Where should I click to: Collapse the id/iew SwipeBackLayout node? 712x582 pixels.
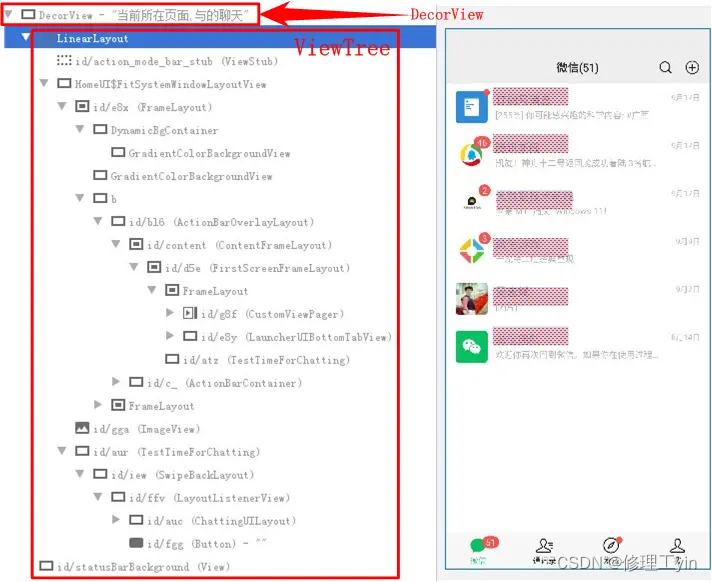click(x=80, y=473)
